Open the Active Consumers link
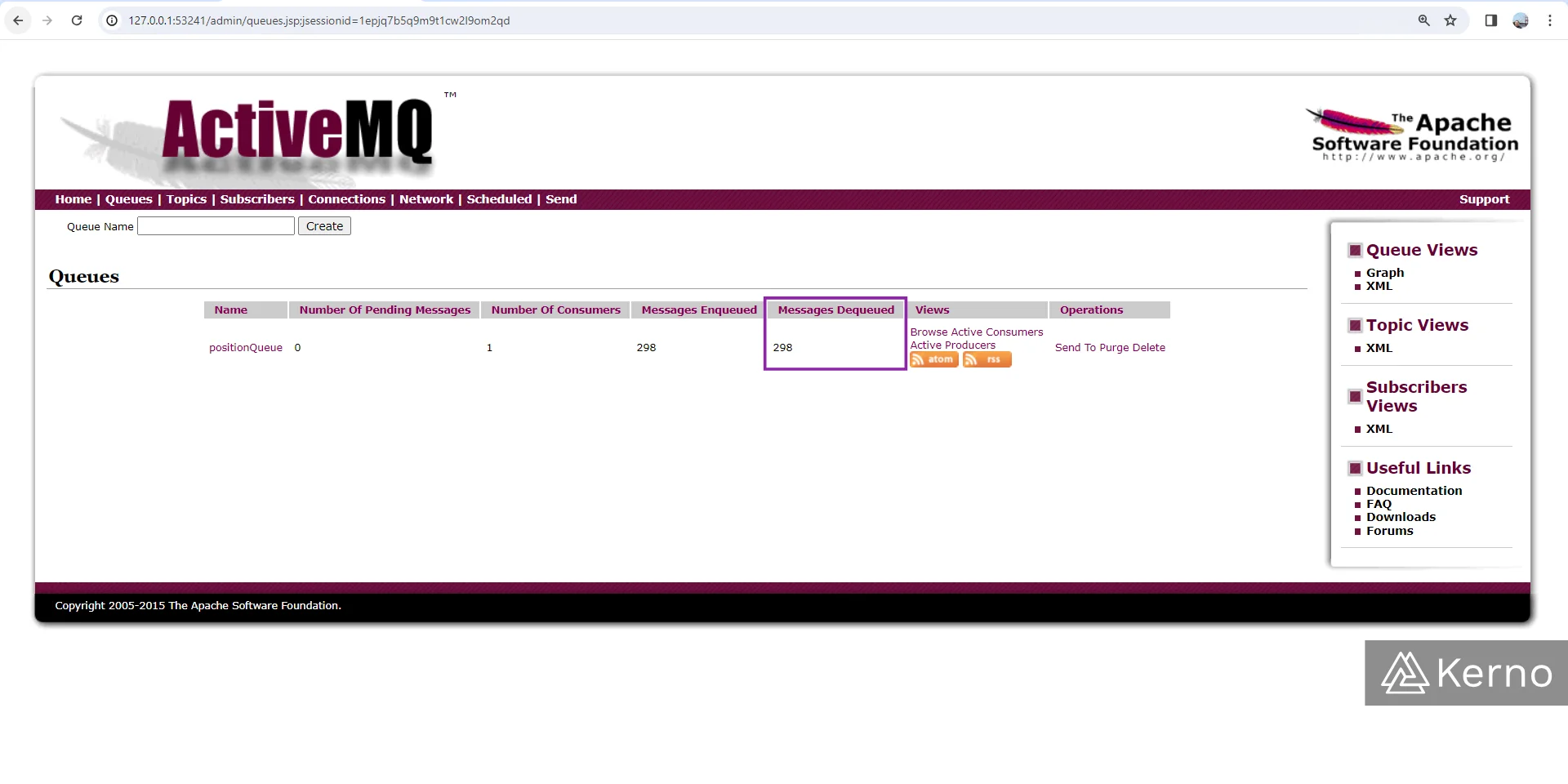1568x784 pixels. click(x=997, y=332)
